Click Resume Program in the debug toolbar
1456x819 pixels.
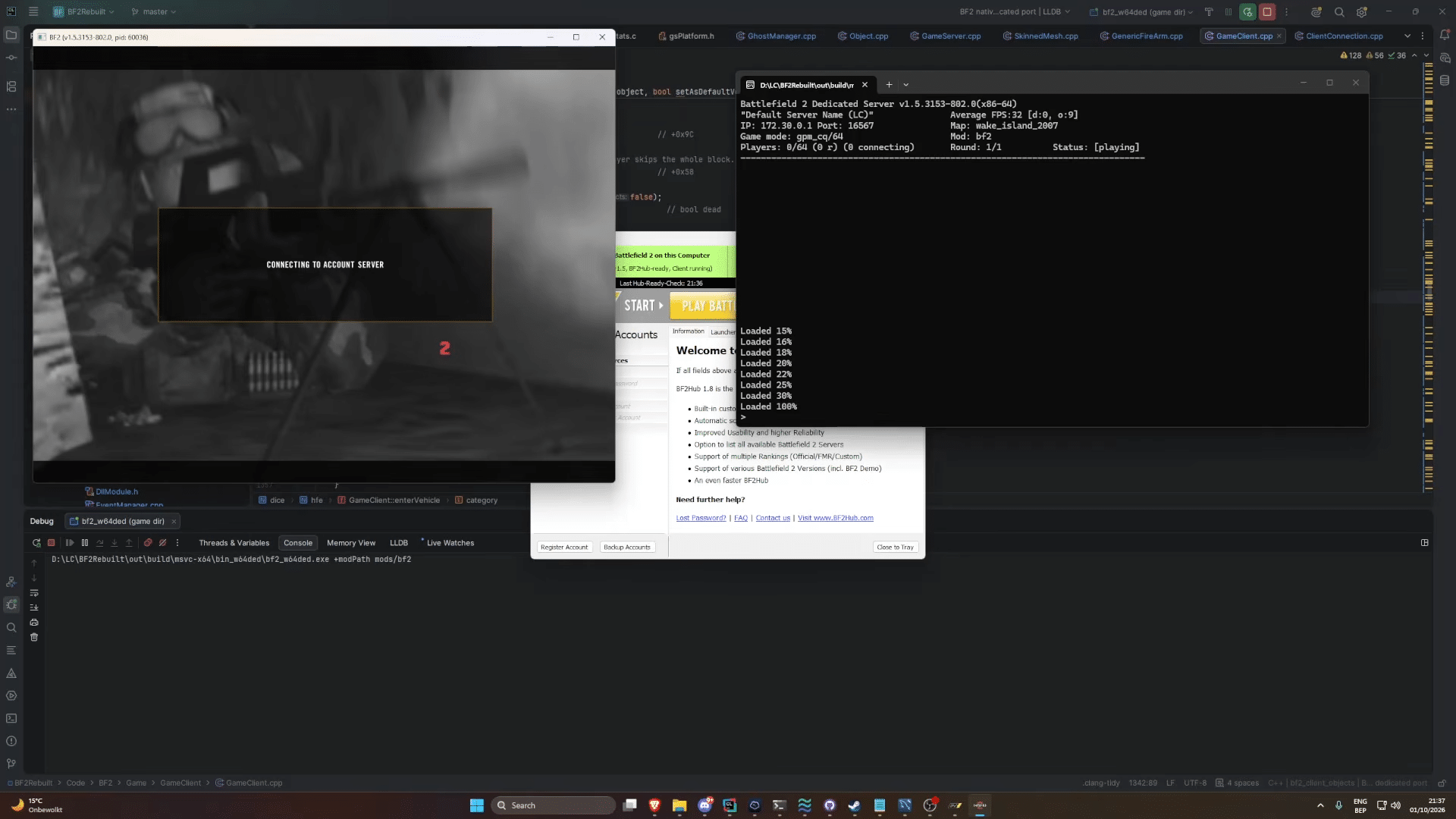(x=70, y=543)
